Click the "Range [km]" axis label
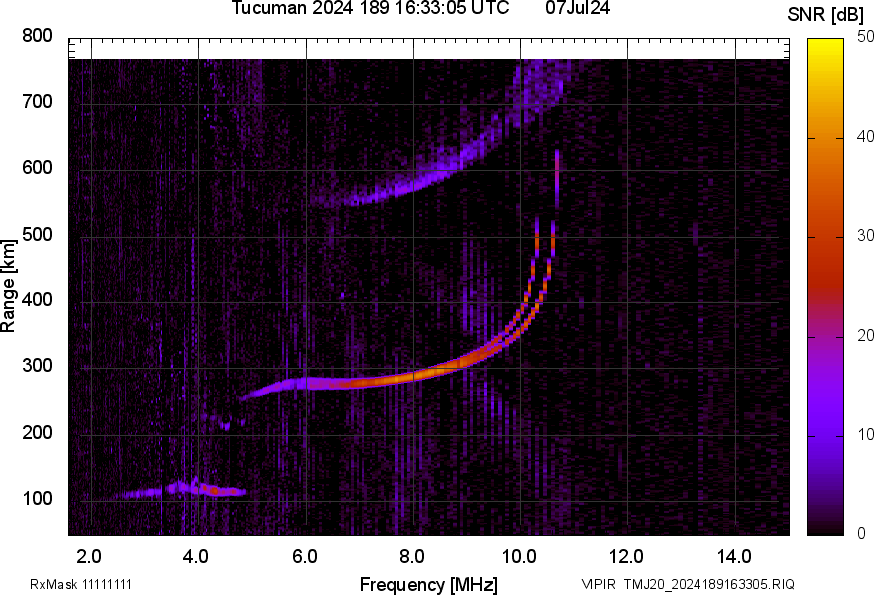The height and width of the screenshot is (595, 874). pyautogui.click(x=8, y=287)
